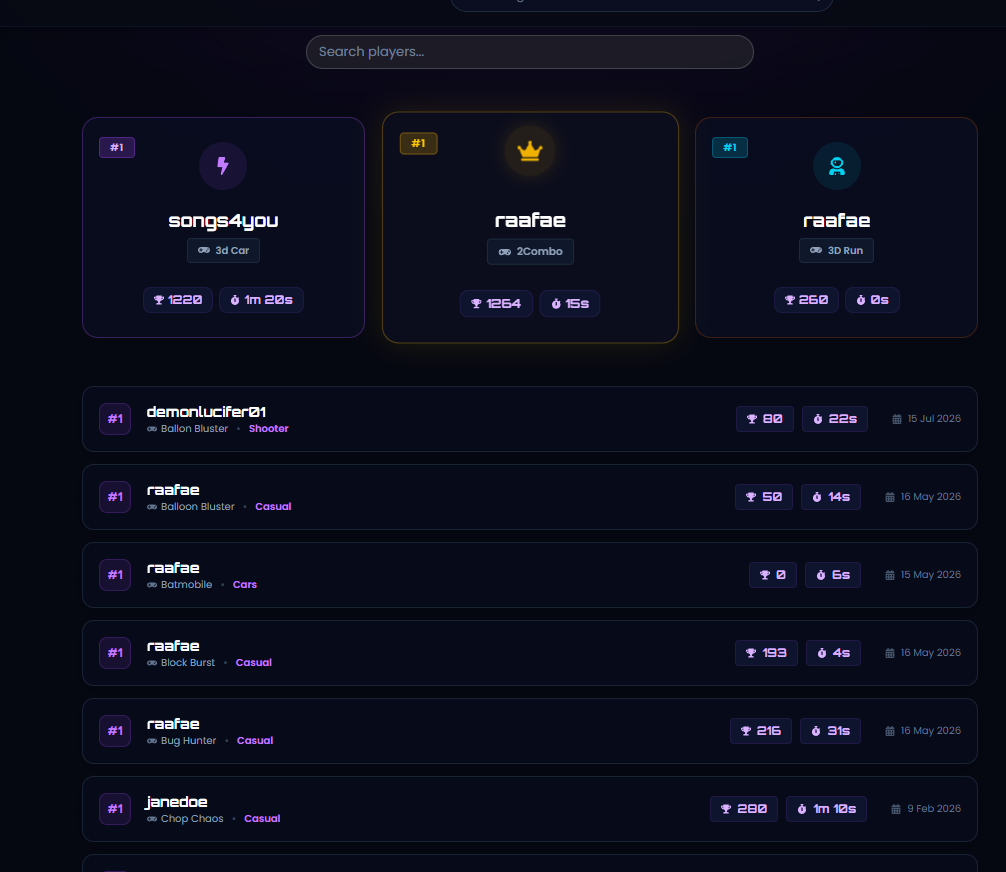1006x872 pixels.
Task: Click the 0 trophy score in Batmobile row
Action: (x=772, y=575)
